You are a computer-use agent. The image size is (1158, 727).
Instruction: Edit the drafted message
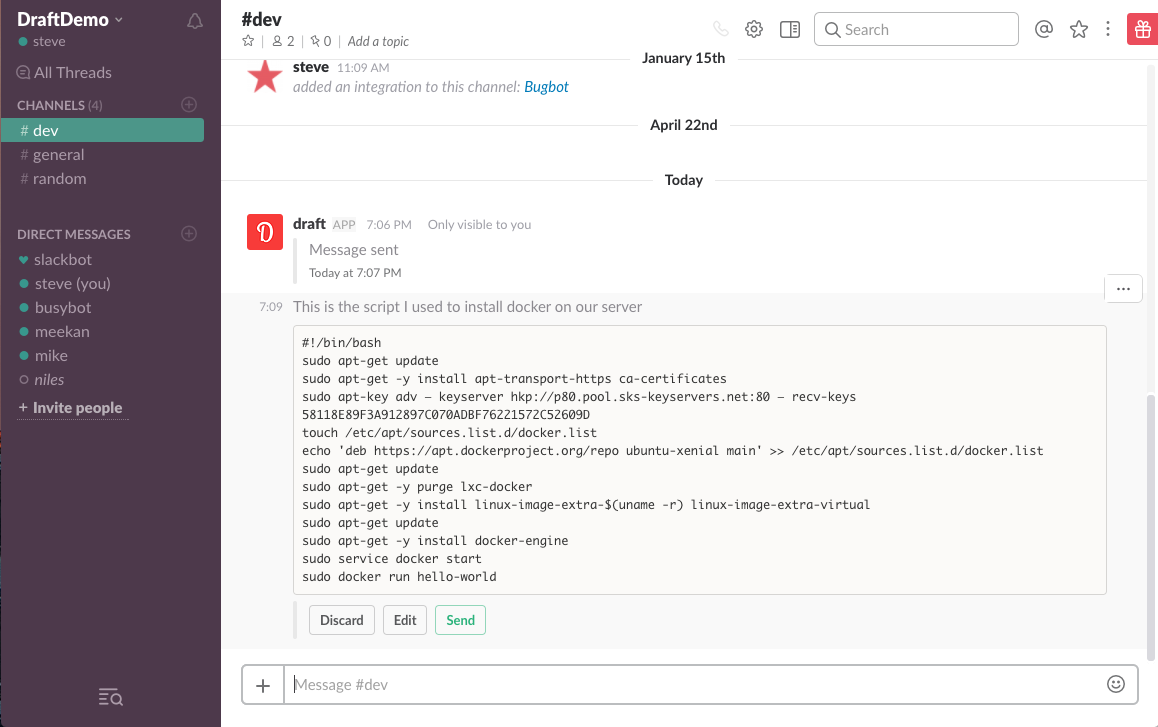coord(405,620)
